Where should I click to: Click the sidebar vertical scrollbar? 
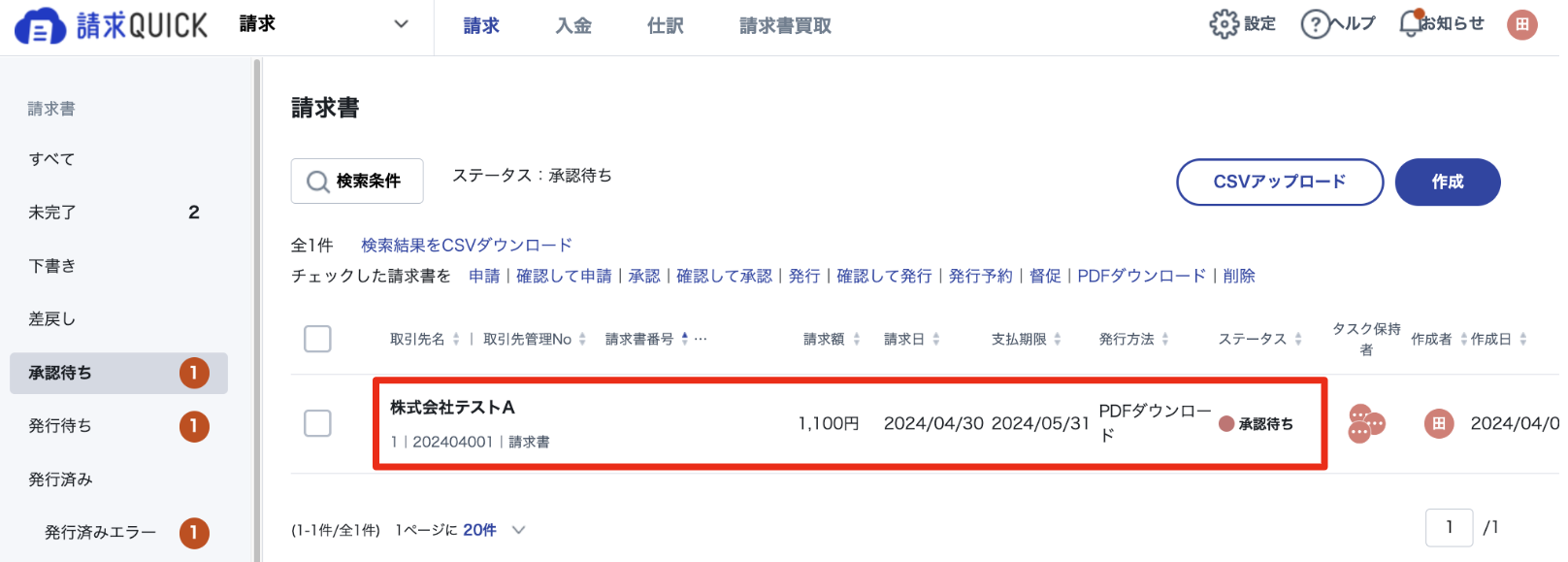click(257, 311)
